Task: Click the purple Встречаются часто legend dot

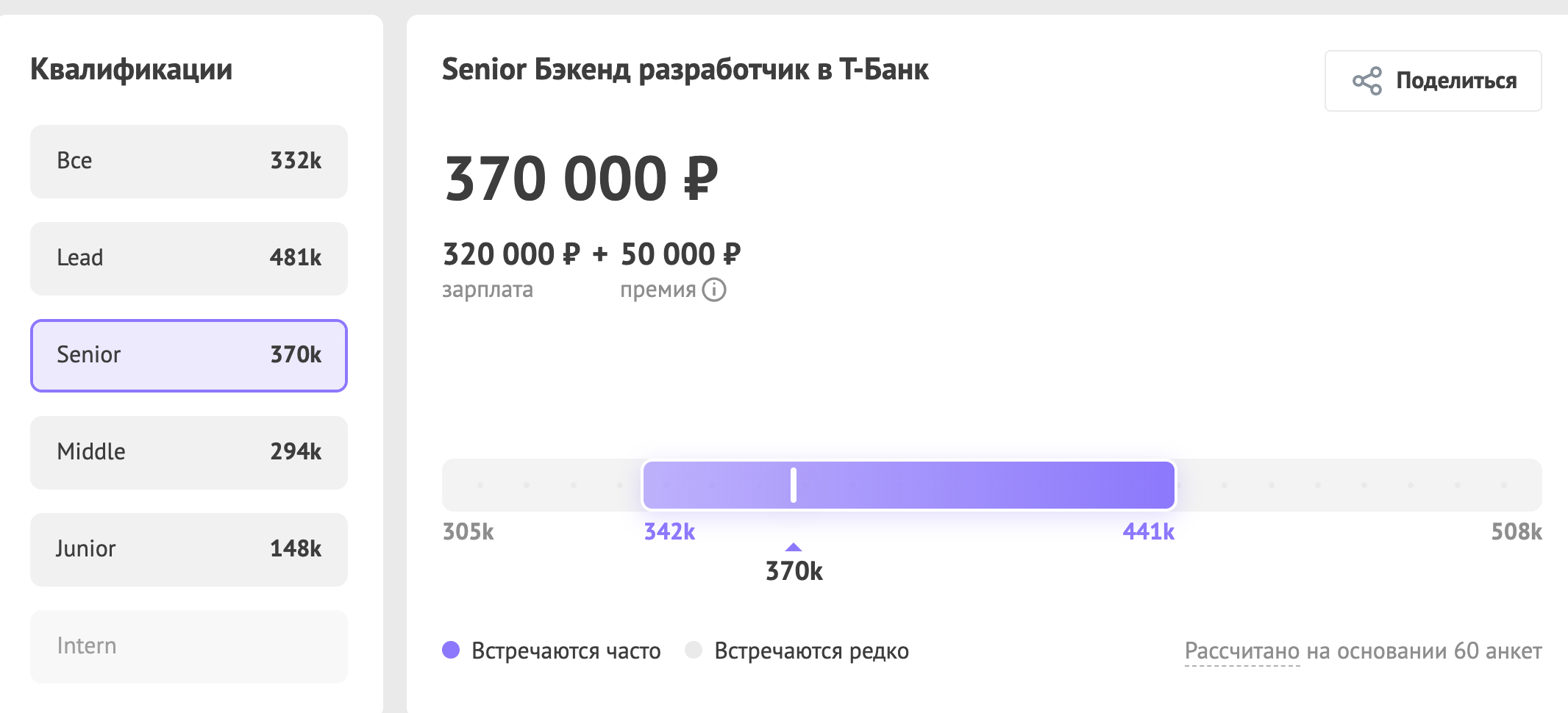Action: [451, 650]
